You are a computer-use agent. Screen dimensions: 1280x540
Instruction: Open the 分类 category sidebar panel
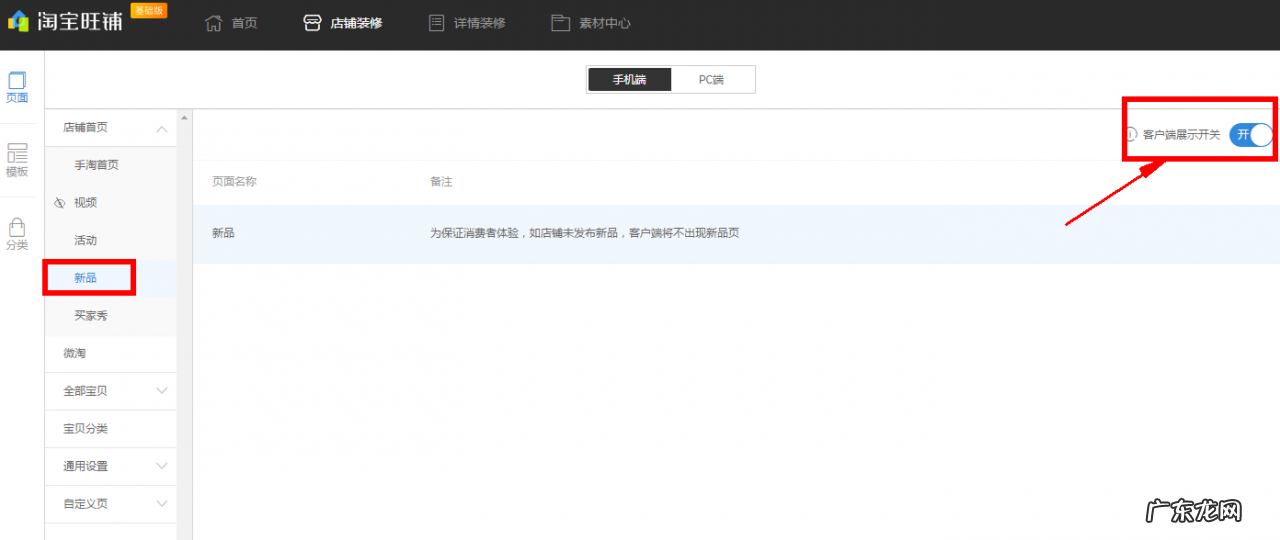(x=17, y=235)
